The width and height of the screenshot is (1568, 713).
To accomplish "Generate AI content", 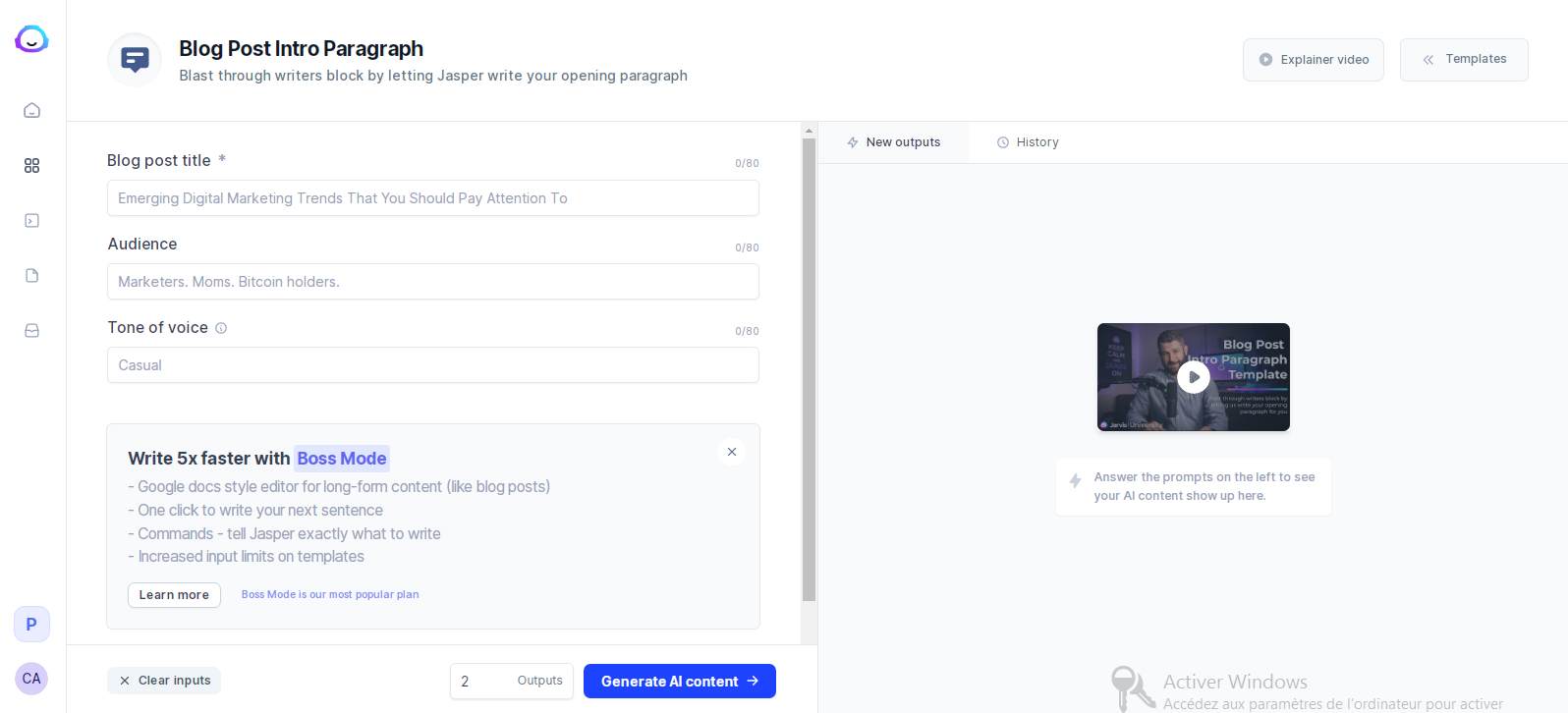I will 680,682.
